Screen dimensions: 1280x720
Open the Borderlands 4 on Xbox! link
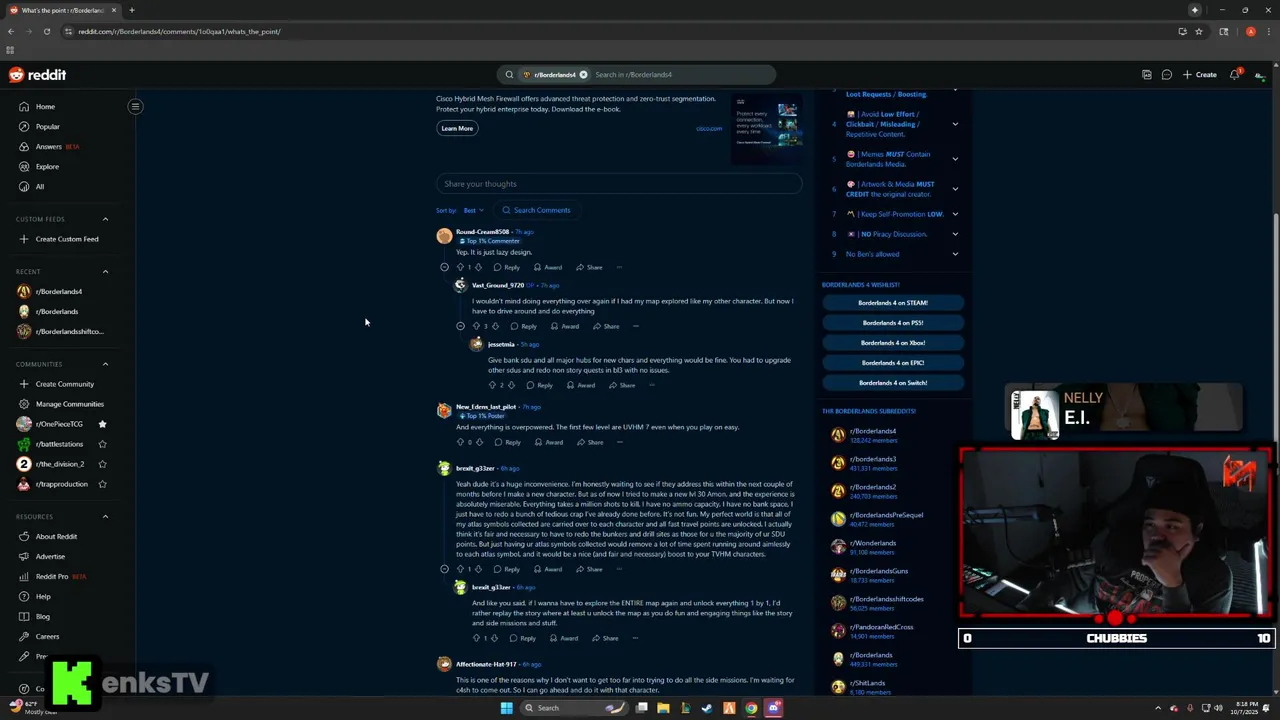coord(893,342)
